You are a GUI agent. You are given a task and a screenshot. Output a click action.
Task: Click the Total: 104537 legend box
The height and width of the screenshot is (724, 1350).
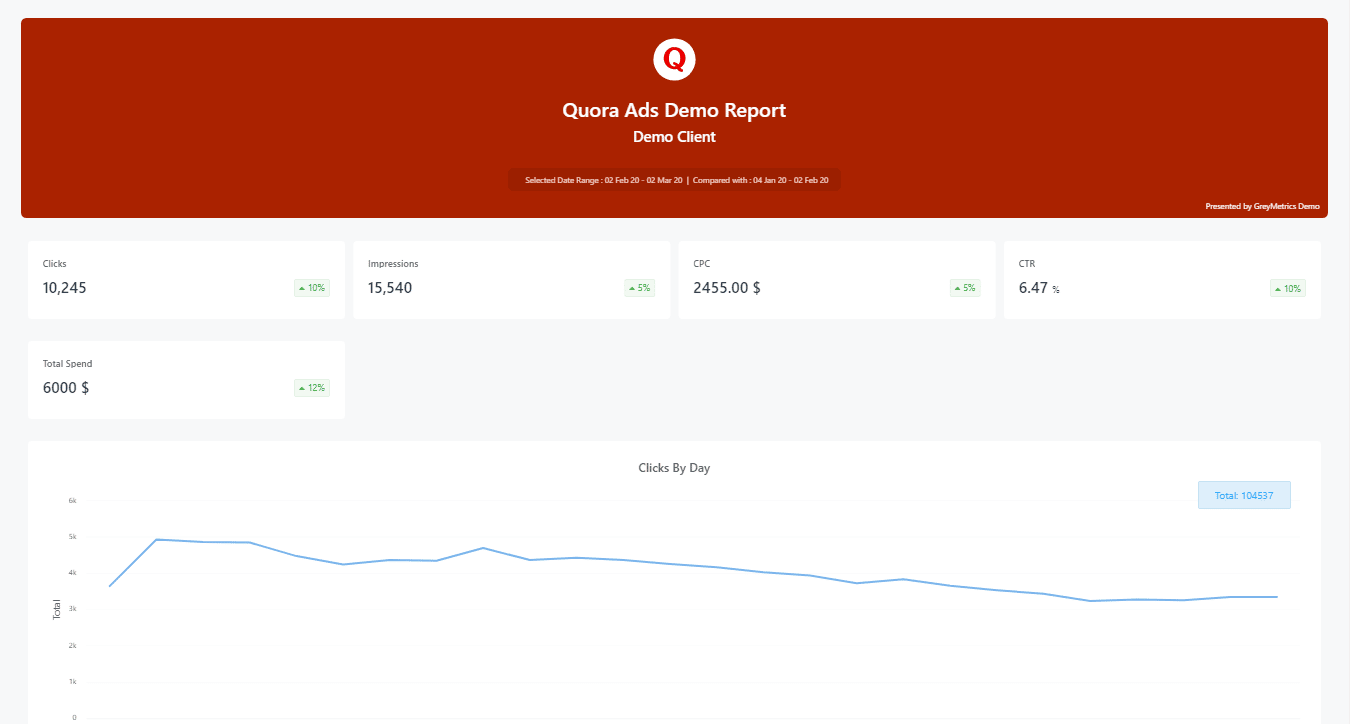pos(1244,495)
